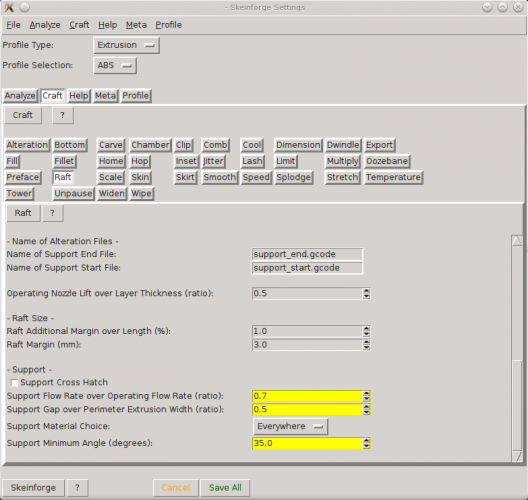The height and width of the screenshot is (500, 528).
Task: Switch to the Profile tab
Action: pyautogui.click(x=136, y=96)
